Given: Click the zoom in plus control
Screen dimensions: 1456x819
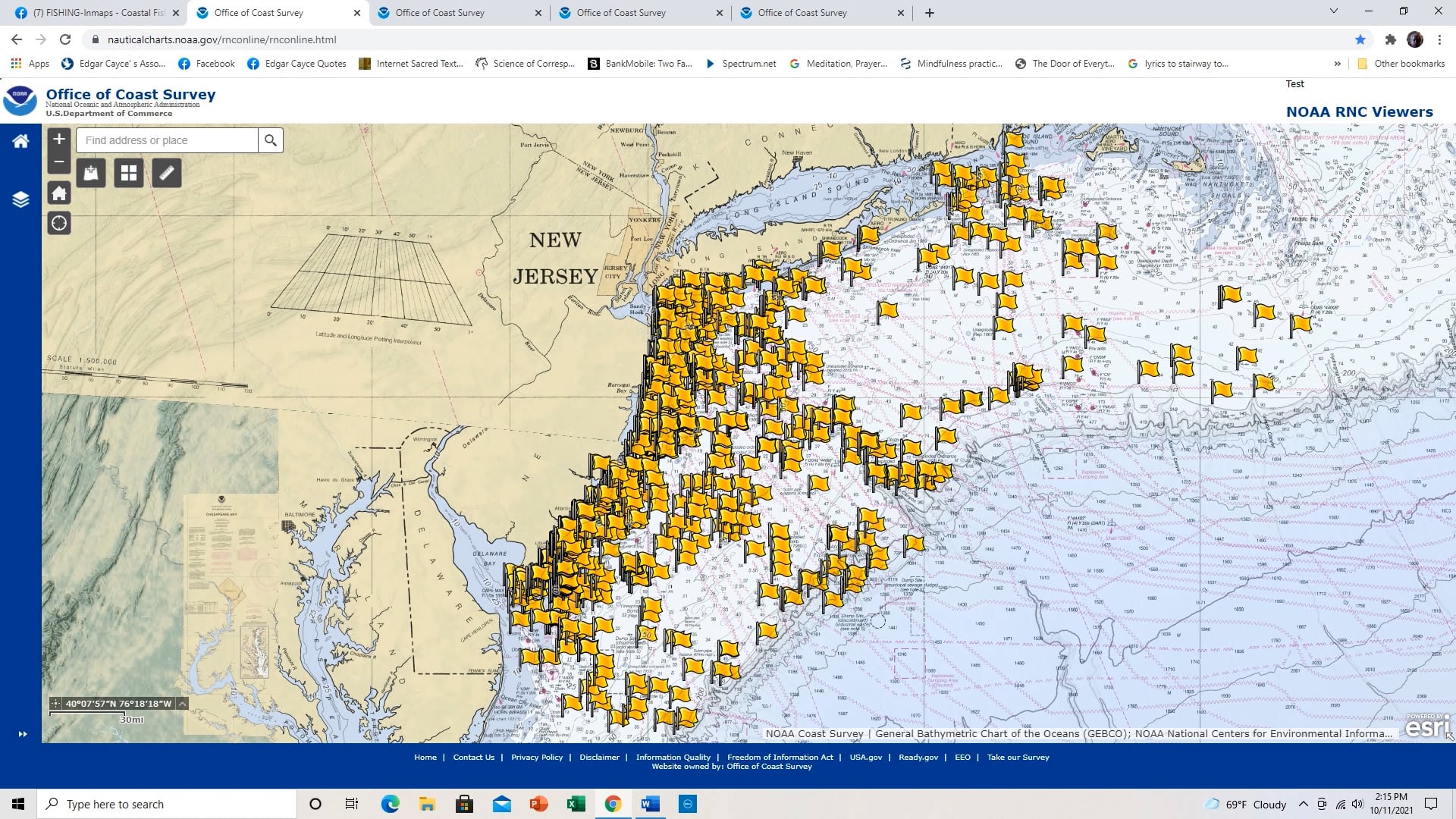Looking at the screenshot, I should pyautogui.click(x=58, y=139).
